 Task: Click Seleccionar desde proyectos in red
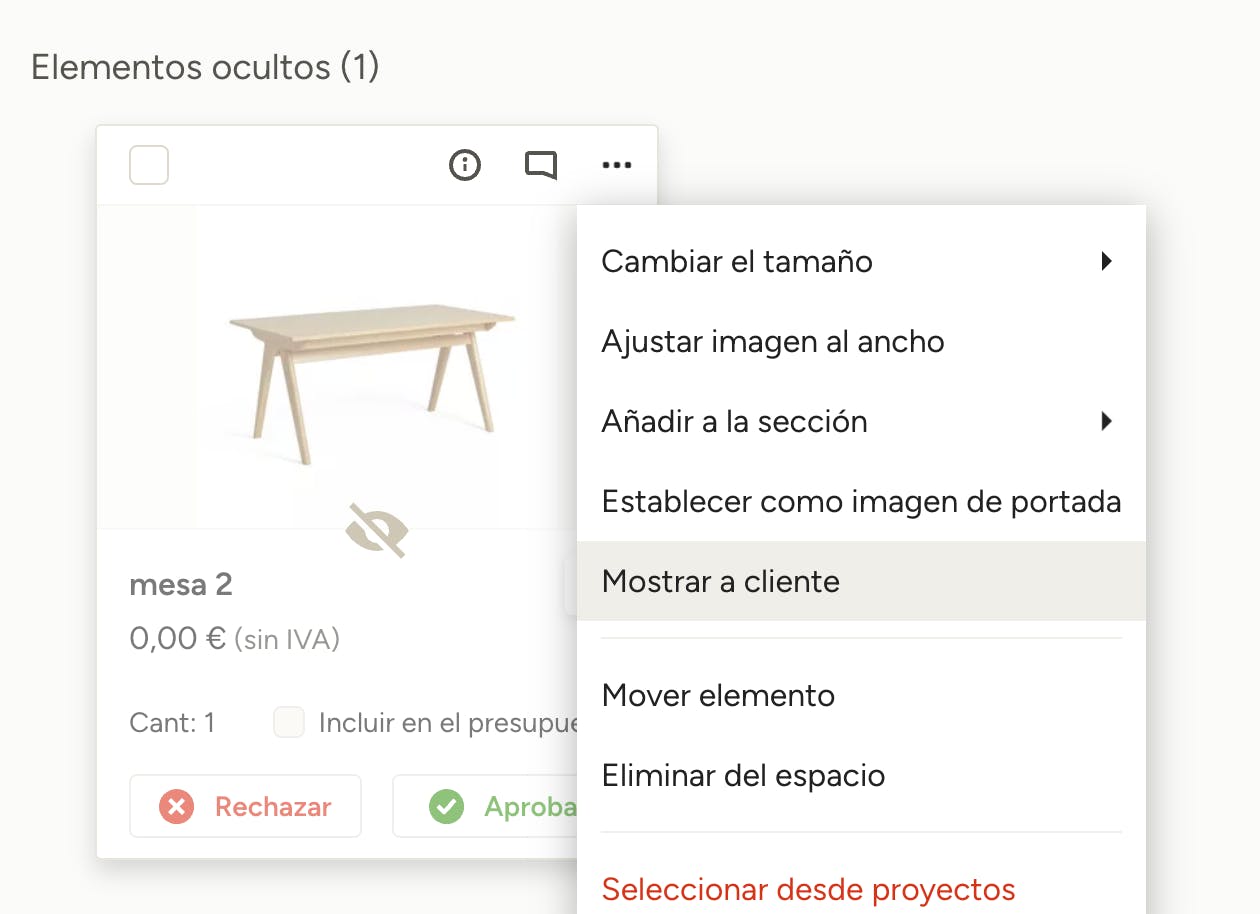pyautogui.click(x=808, y=889)
